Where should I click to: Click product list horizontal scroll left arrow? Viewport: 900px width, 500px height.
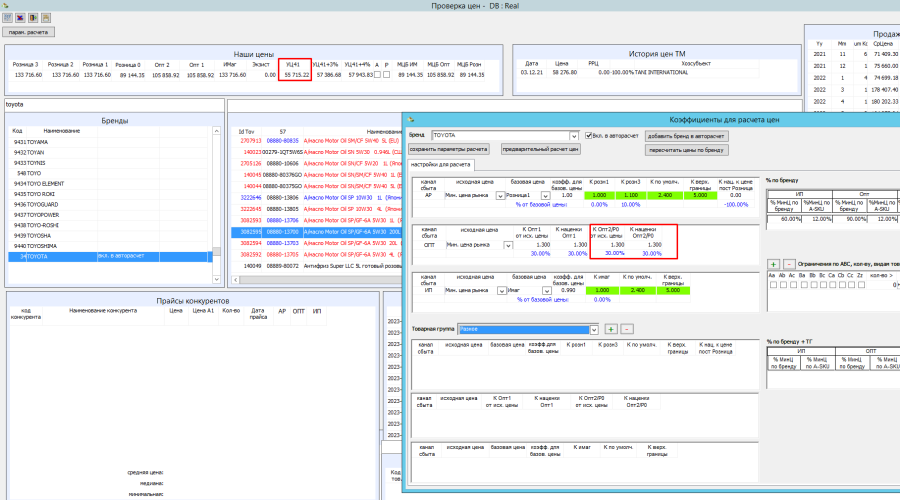pyautogui.click(x=235, y=280)
